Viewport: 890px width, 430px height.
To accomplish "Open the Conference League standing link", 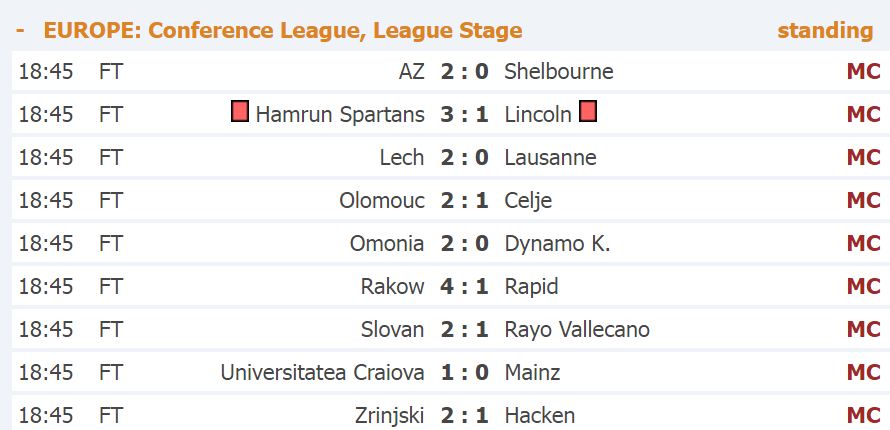I will click(x=825, y=31).
